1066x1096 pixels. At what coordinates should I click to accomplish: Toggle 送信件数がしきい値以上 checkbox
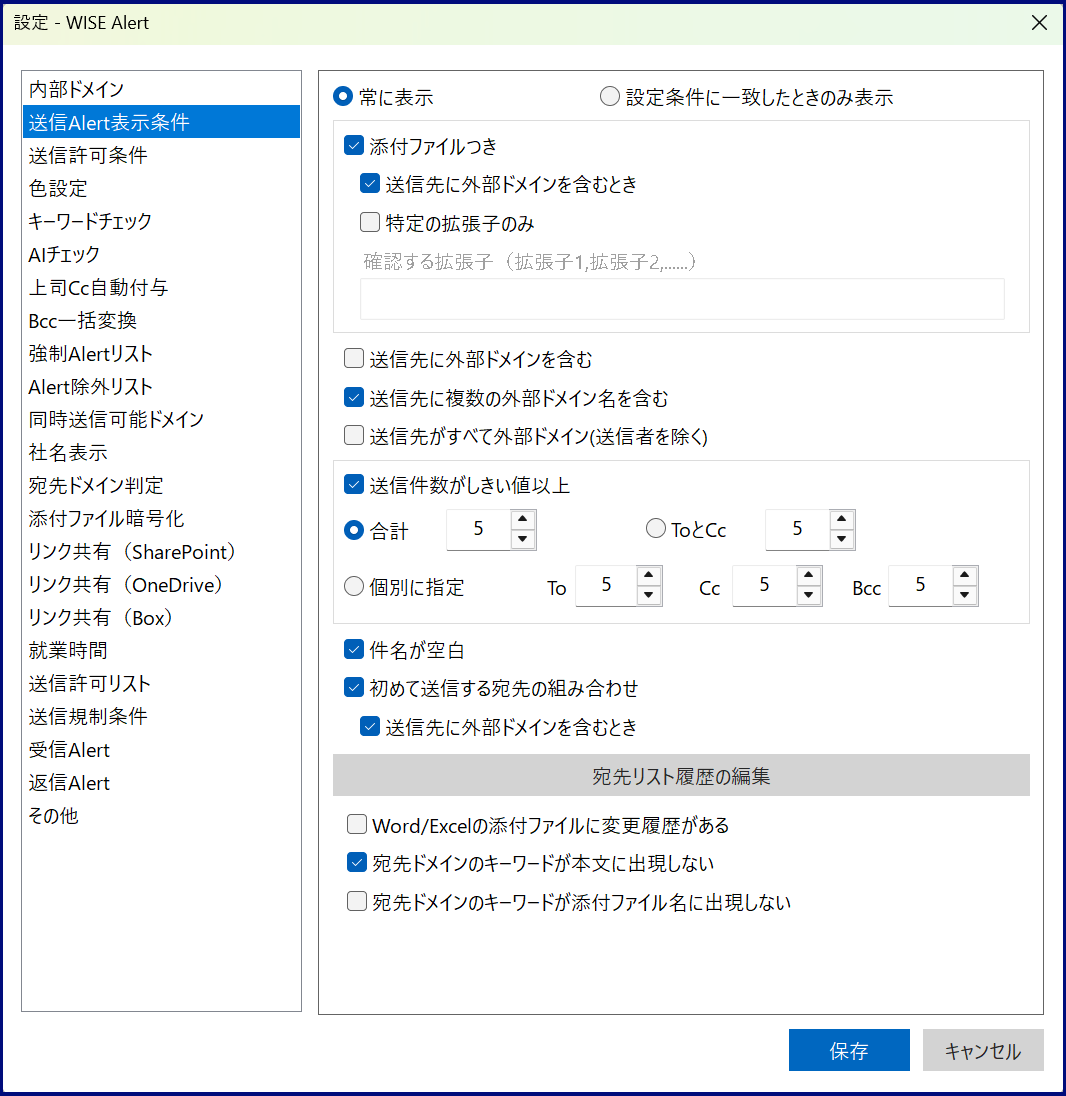(x=354, y=484)
